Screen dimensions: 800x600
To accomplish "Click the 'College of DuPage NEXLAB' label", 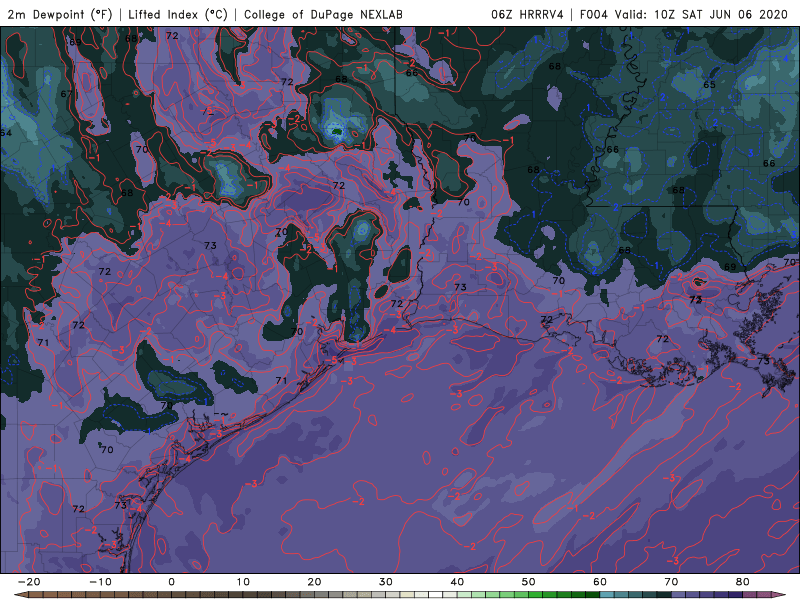I will pyautogui.click(x=323, y=14).
